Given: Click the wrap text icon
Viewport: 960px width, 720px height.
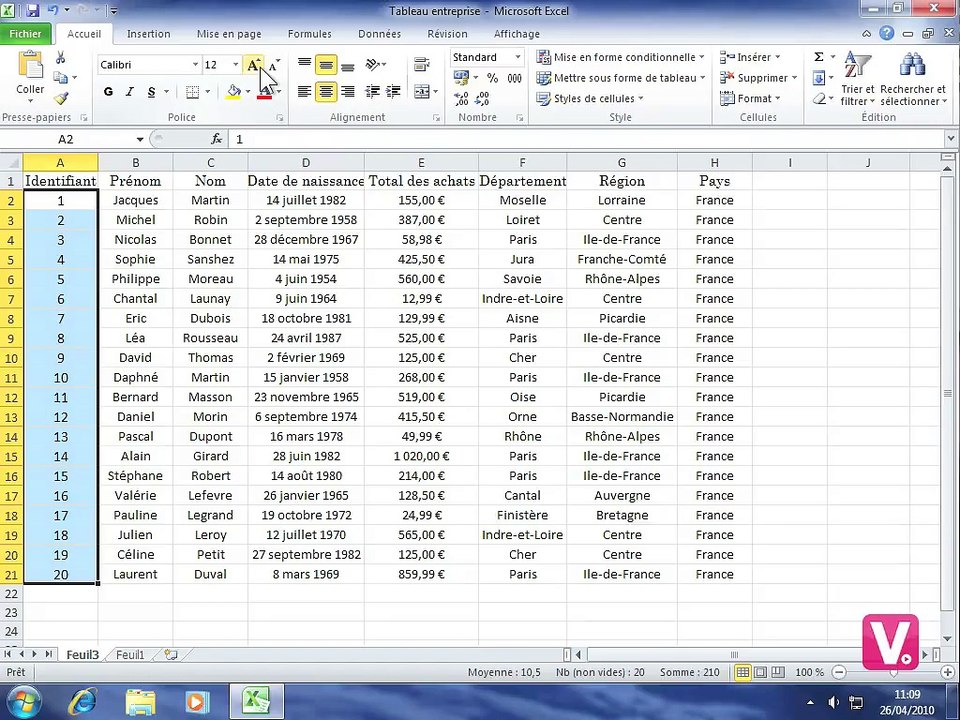Looking at the screenshot, I should [421, 64].
